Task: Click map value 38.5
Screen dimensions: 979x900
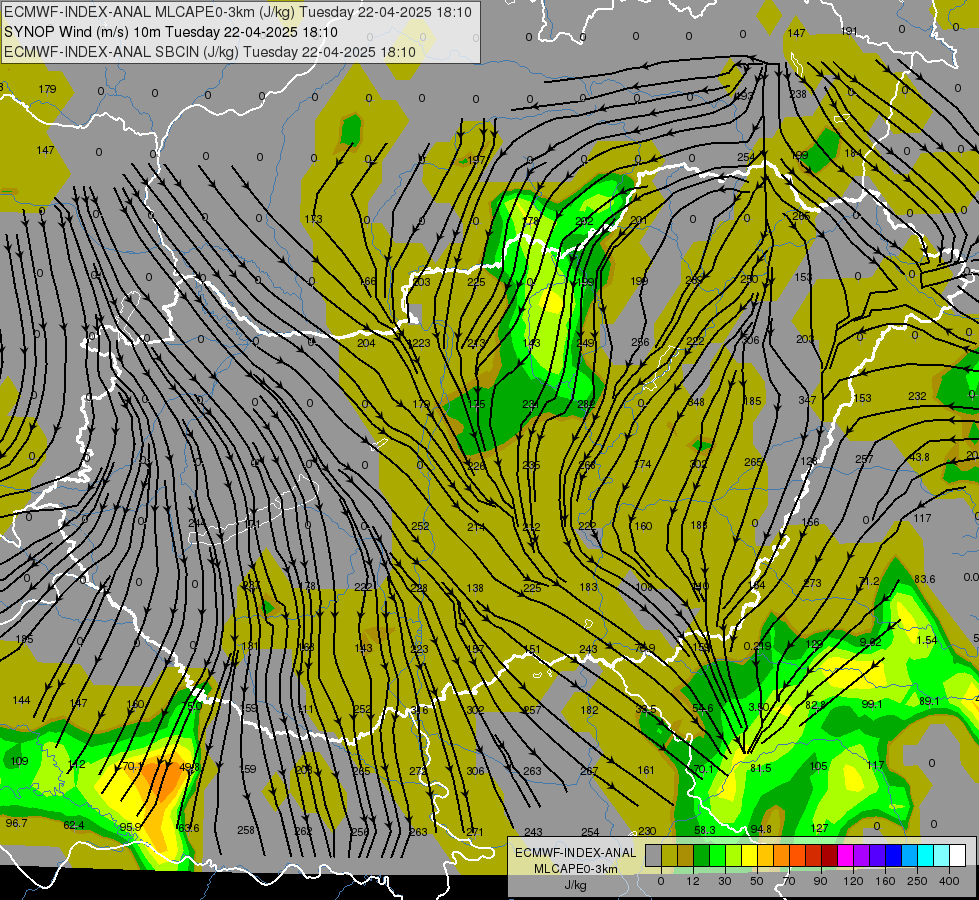Action: coord(646,709)
